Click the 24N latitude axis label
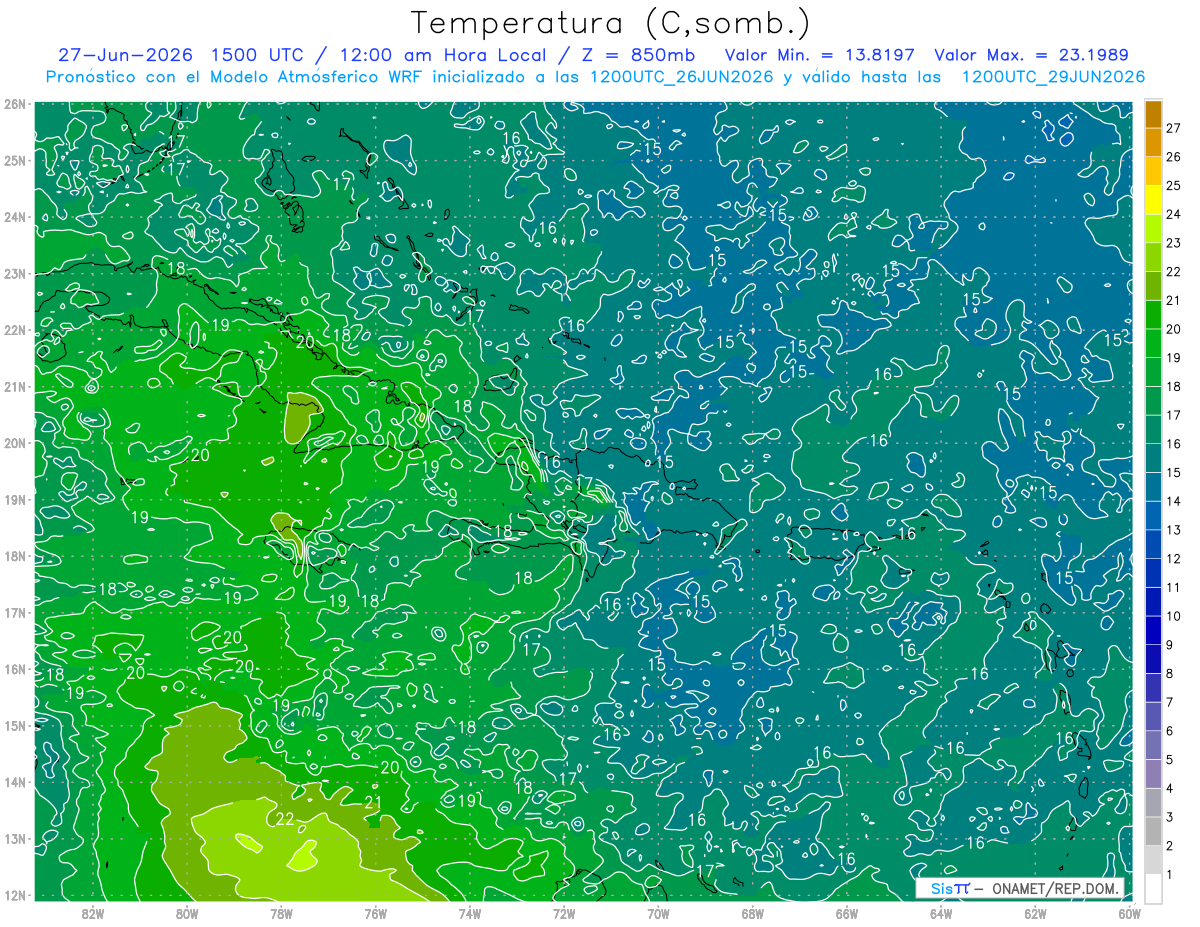This screenshot has height=927, width=1200. [14, 217]
